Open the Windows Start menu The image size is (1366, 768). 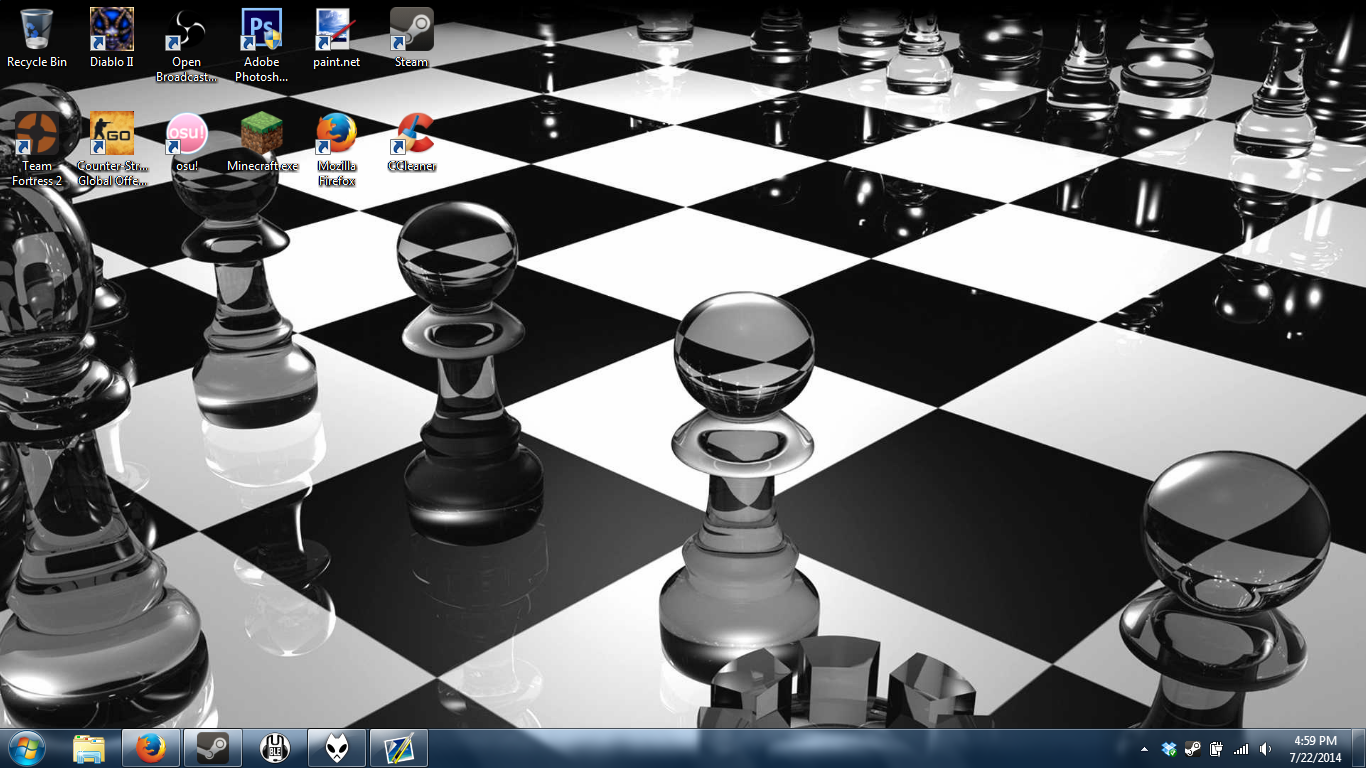click(x=27, y=748)
